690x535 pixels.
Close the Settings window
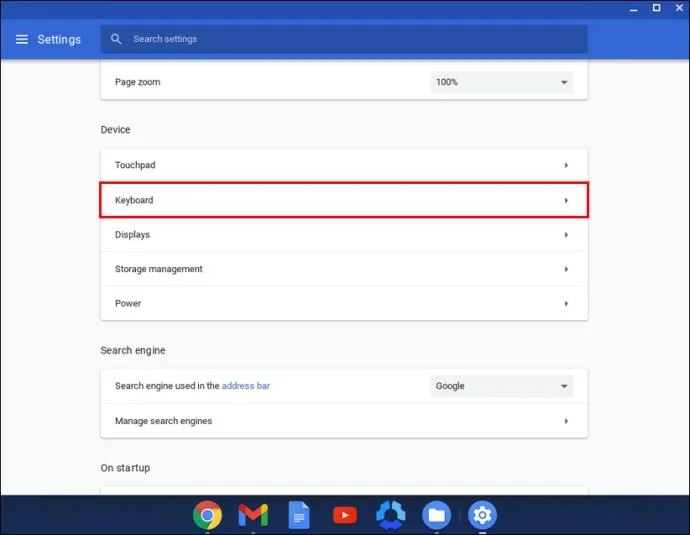pyautogui.click(x=679, y=8)
